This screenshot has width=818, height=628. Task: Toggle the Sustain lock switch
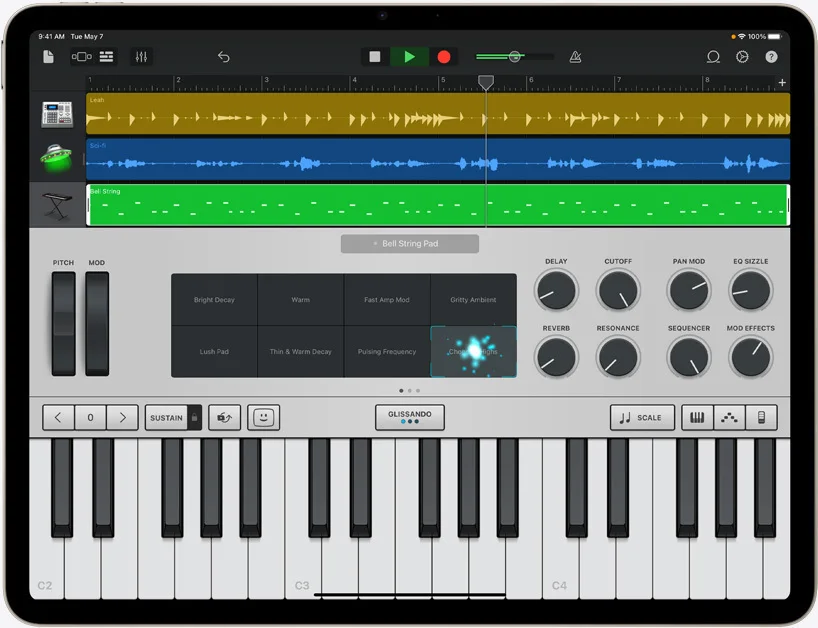click(195, 418)
